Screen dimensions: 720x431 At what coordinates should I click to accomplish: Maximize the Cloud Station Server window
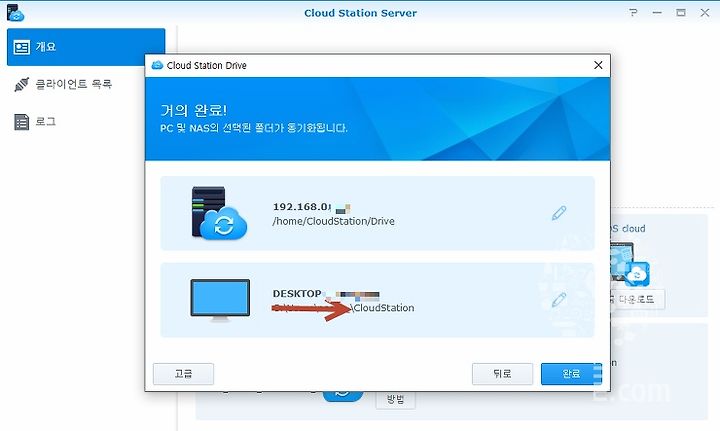pyautogui.click(x=681, y=12)
